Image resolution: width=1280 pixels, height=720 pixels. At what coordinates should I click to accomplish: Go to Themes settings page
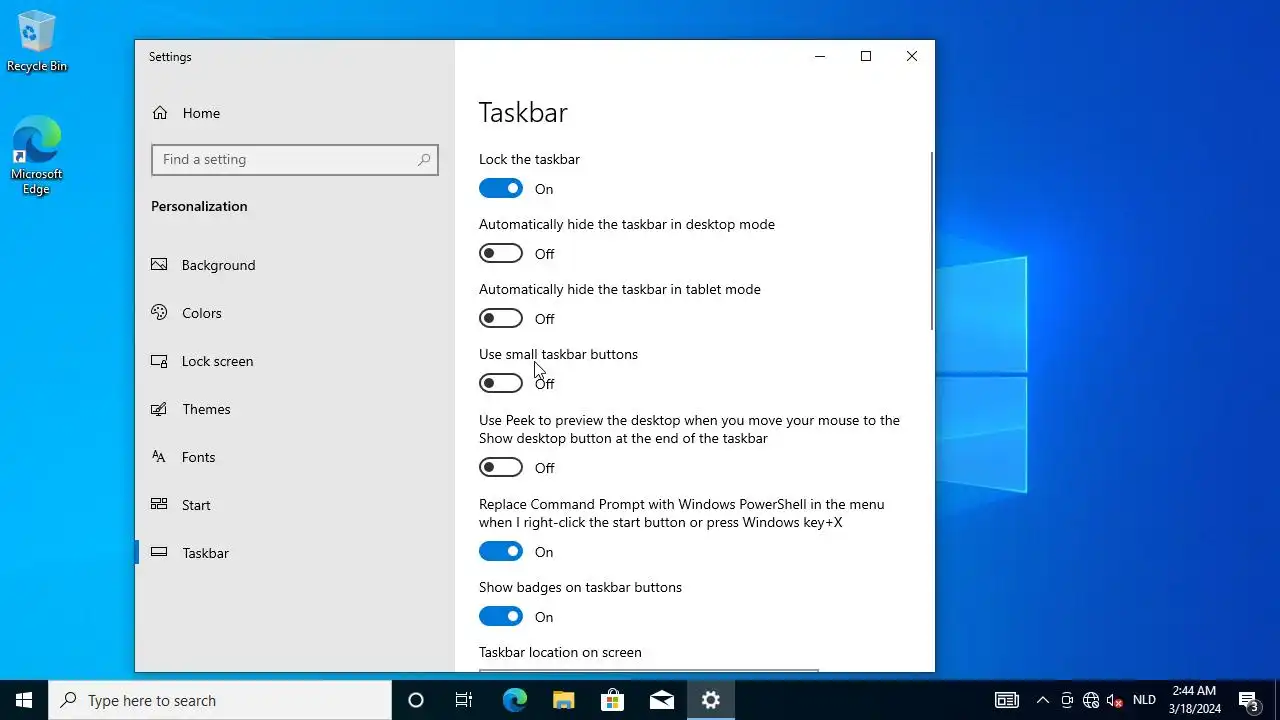coord(295,409)
